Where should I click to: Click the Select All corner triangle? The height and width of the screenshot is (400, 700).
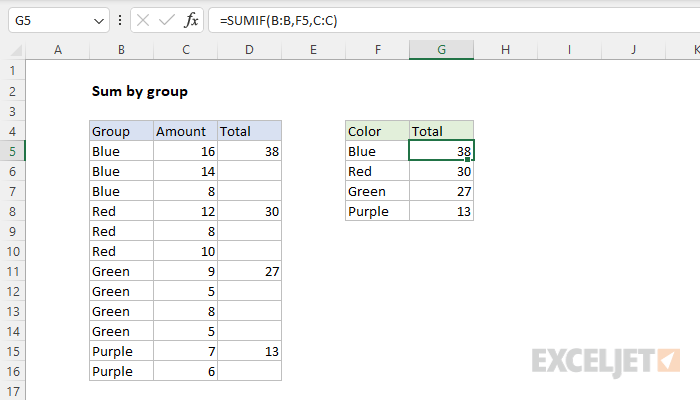(16, 50)
